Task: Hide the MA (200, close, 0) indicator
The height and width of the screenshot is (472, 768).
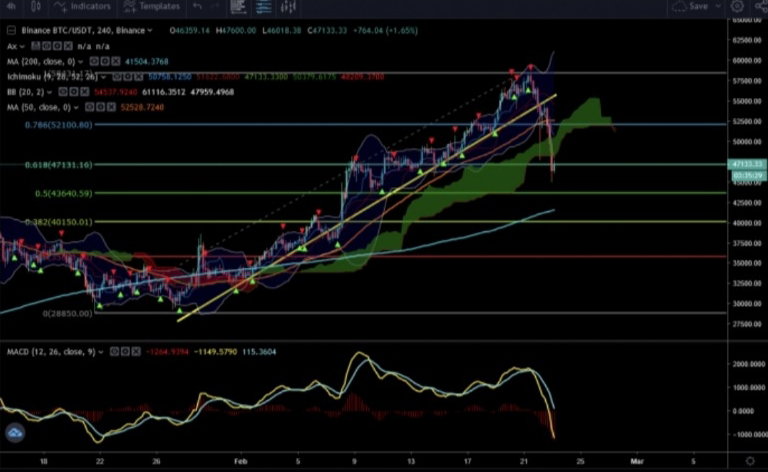Action: pyautogui.click(x=94, y=62)
